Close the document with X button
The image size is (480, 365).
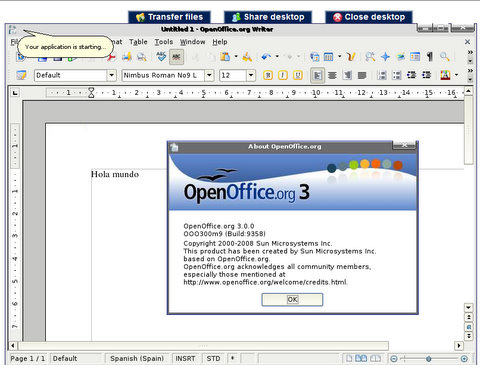pos(467,42)
